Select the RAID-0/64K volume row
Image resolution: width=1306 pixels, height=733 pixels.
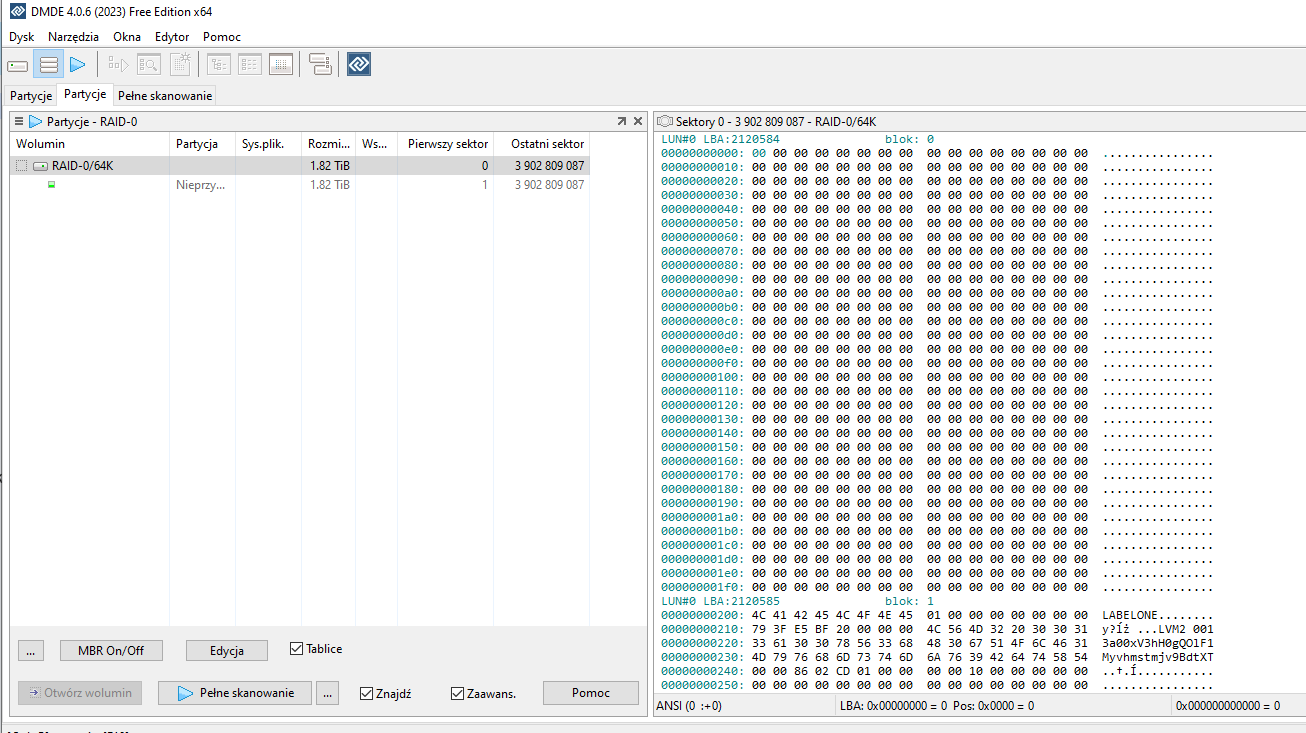coord(300,166)
